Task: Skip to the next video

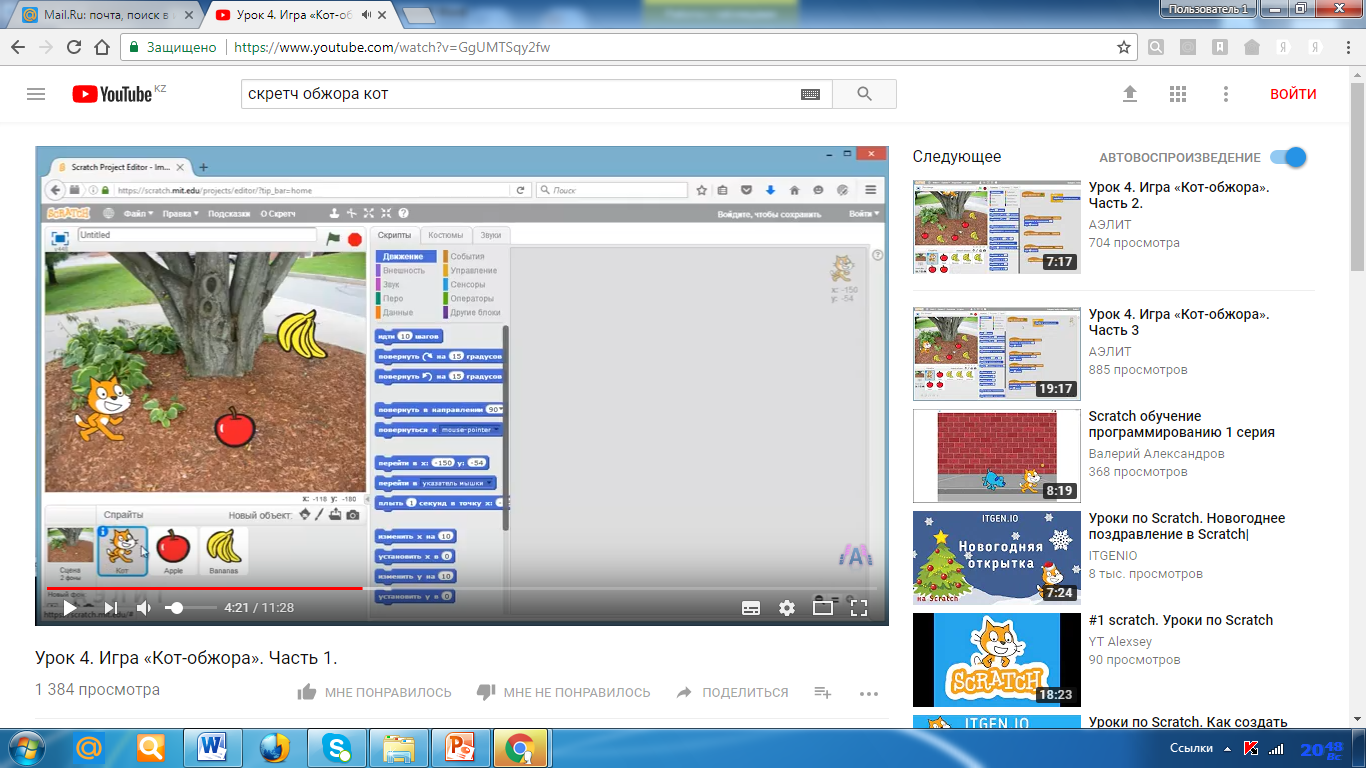Action: [x=111, y=607]
